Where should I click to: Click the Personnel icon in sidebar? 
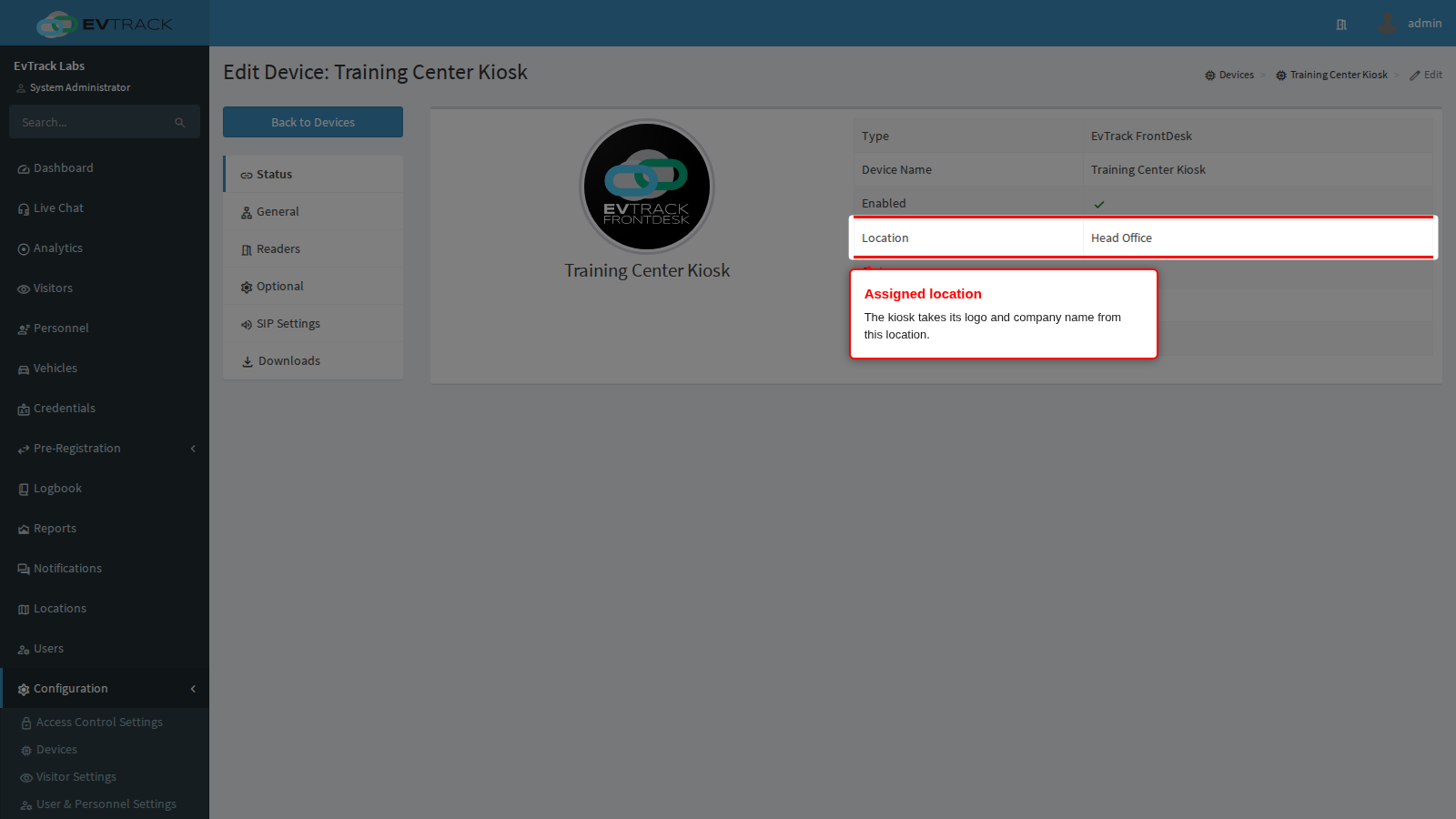coord(24,329)
